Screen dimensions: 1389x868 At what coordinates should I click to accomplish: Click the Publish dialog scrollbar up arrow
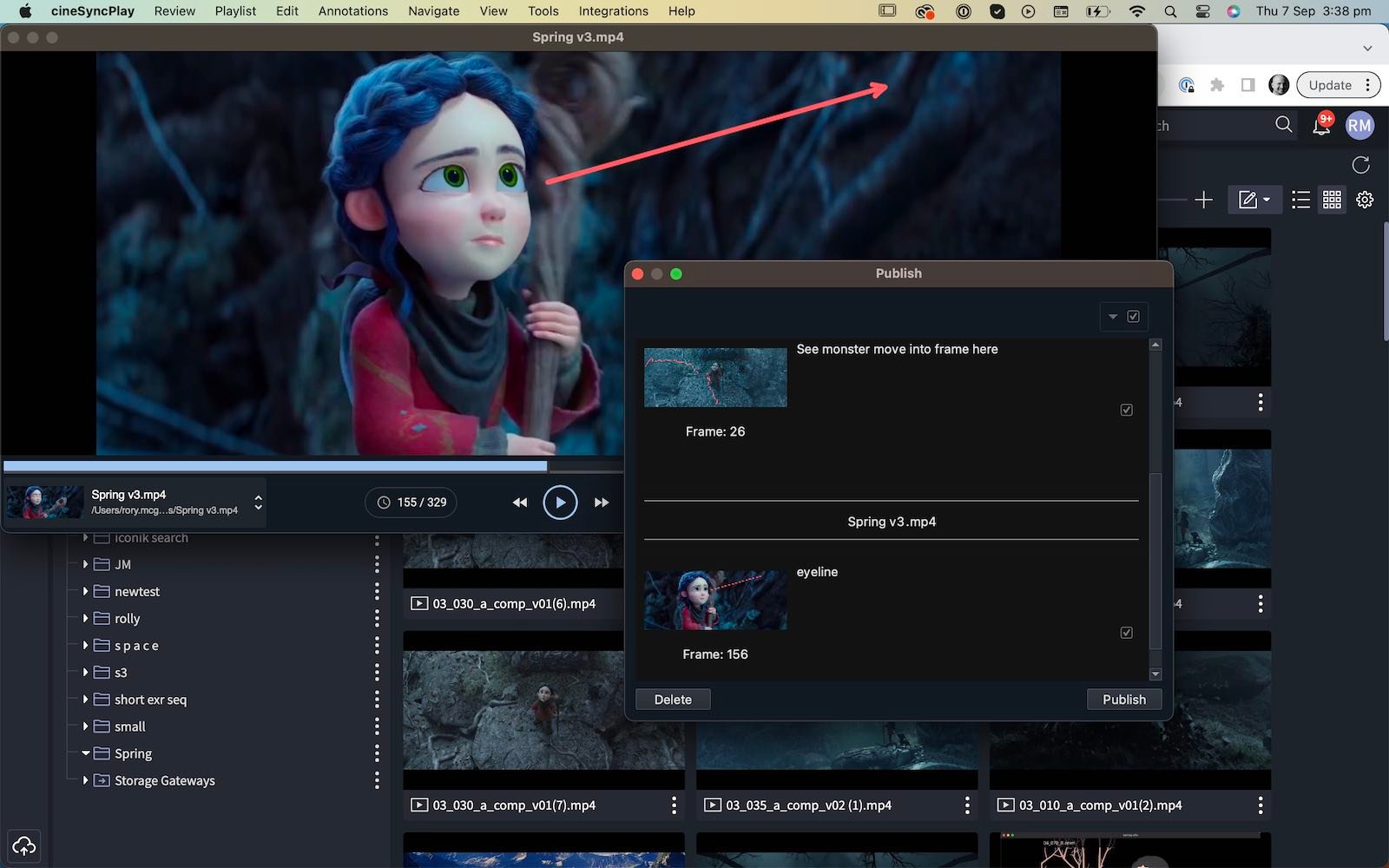tap(1155, 345)
